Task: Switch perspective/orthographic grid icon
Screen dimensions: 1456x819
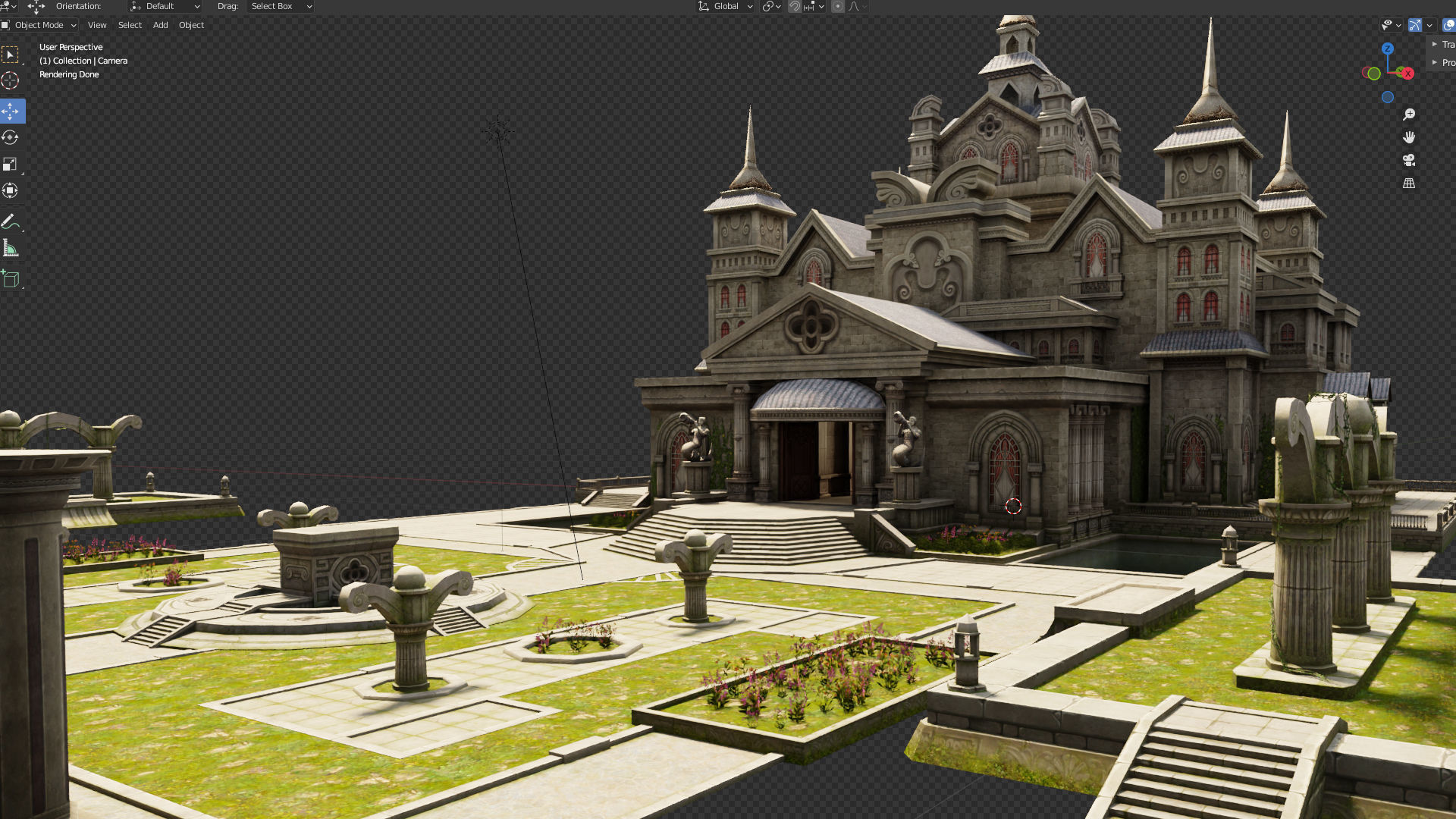Action: [x=1409, y=184]
